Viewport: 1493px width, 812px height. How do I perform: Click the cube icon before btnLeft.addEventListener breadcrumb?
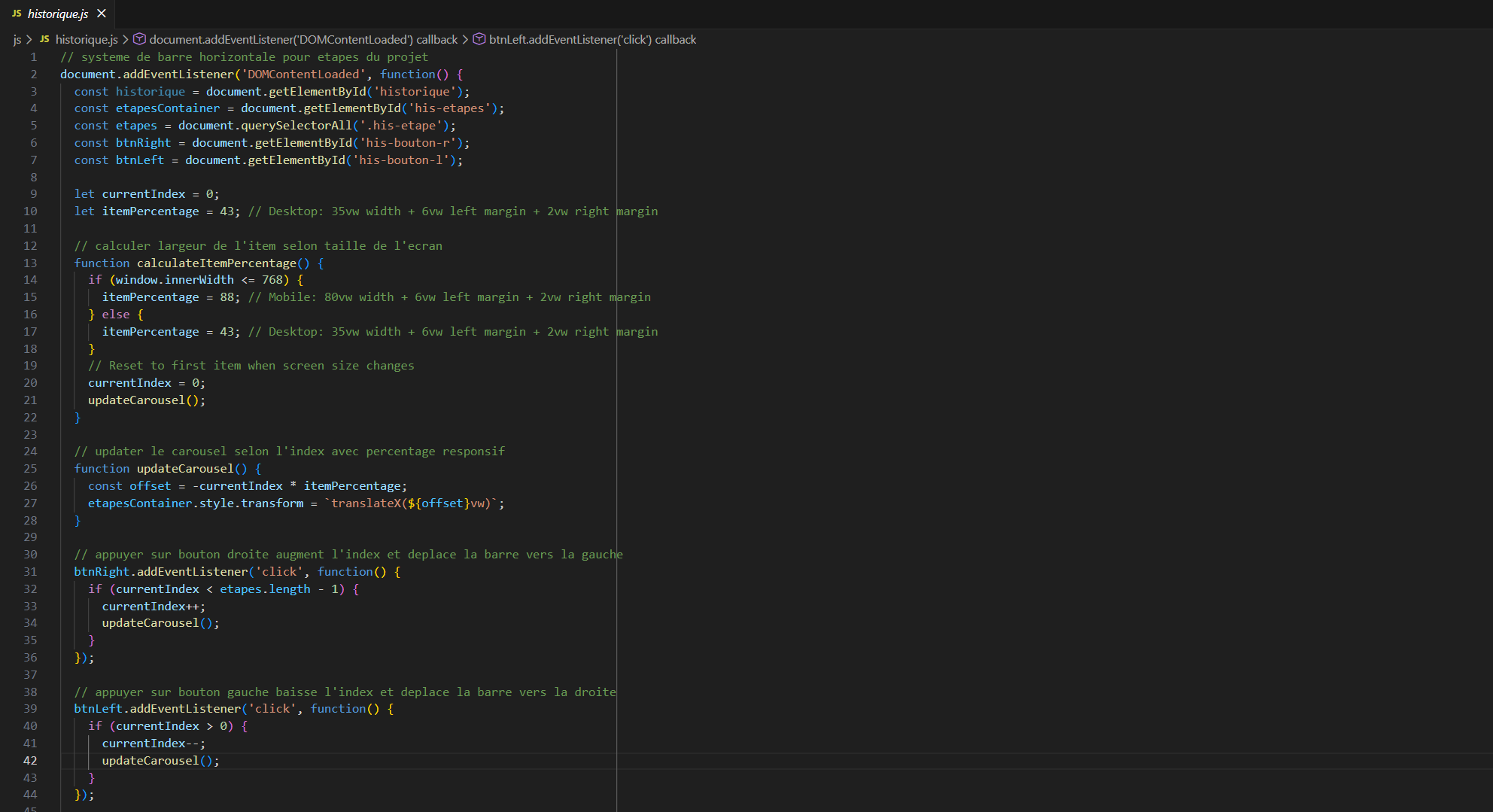tap(479, 39)
